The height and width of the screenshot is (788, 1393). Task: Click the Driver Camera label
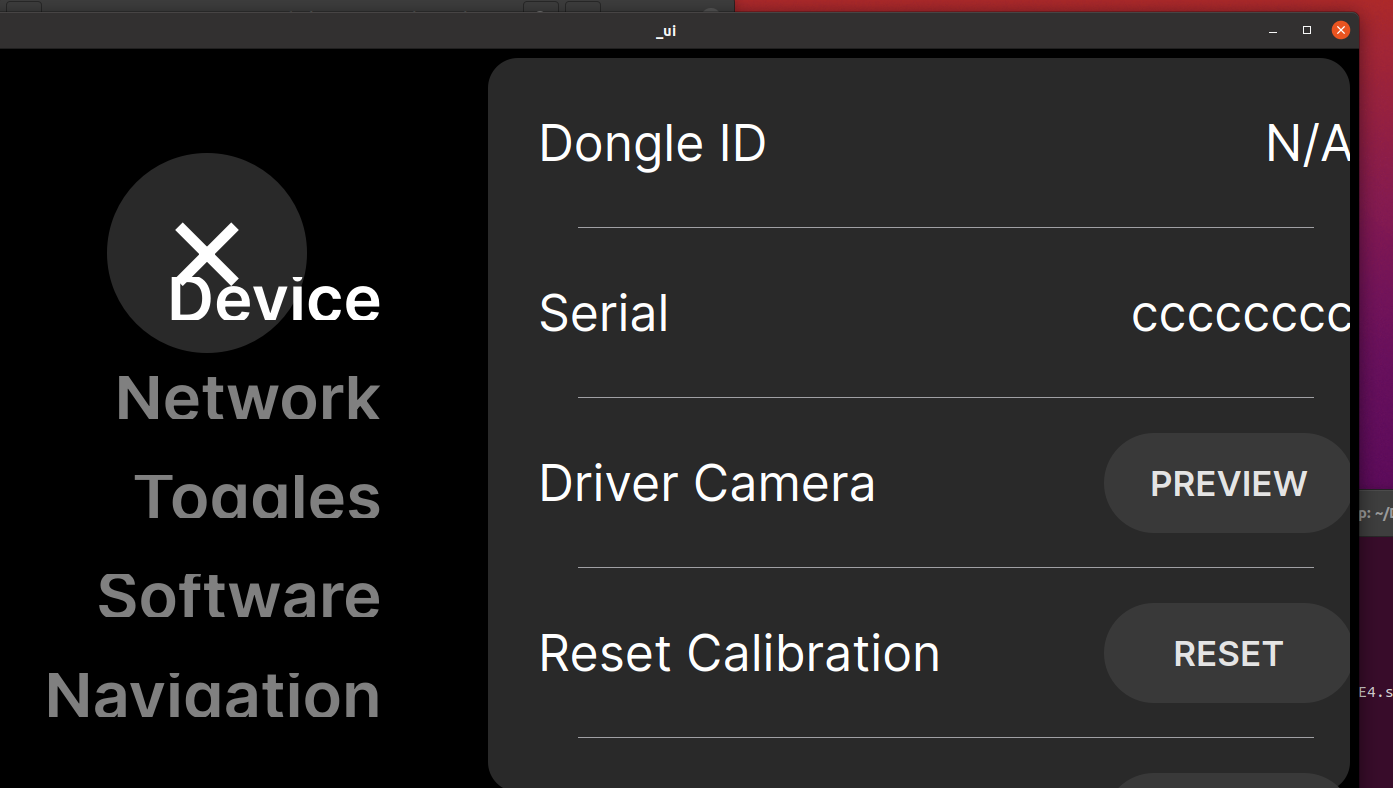(706, 483)
